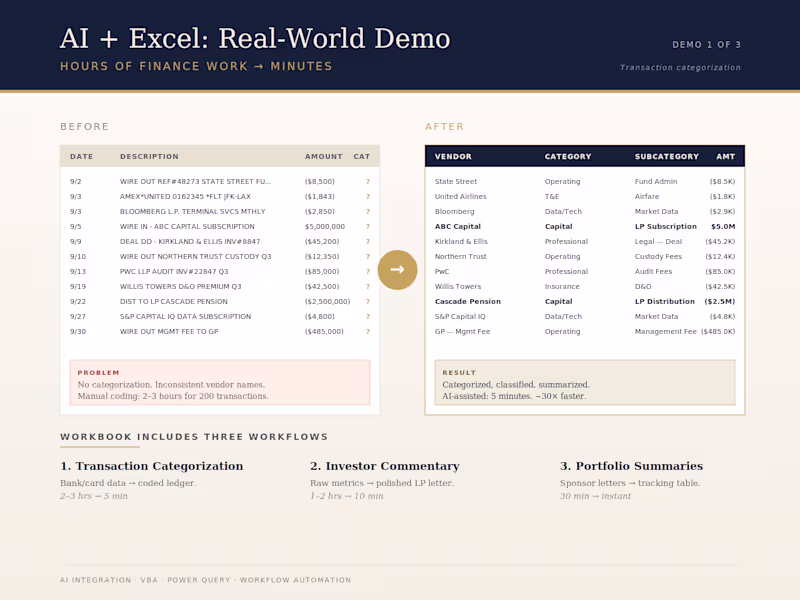This screenshot has height=600, width=800.
Task: Click the question mark beside the $5,000,000 amount
Action: click(368, 227)
